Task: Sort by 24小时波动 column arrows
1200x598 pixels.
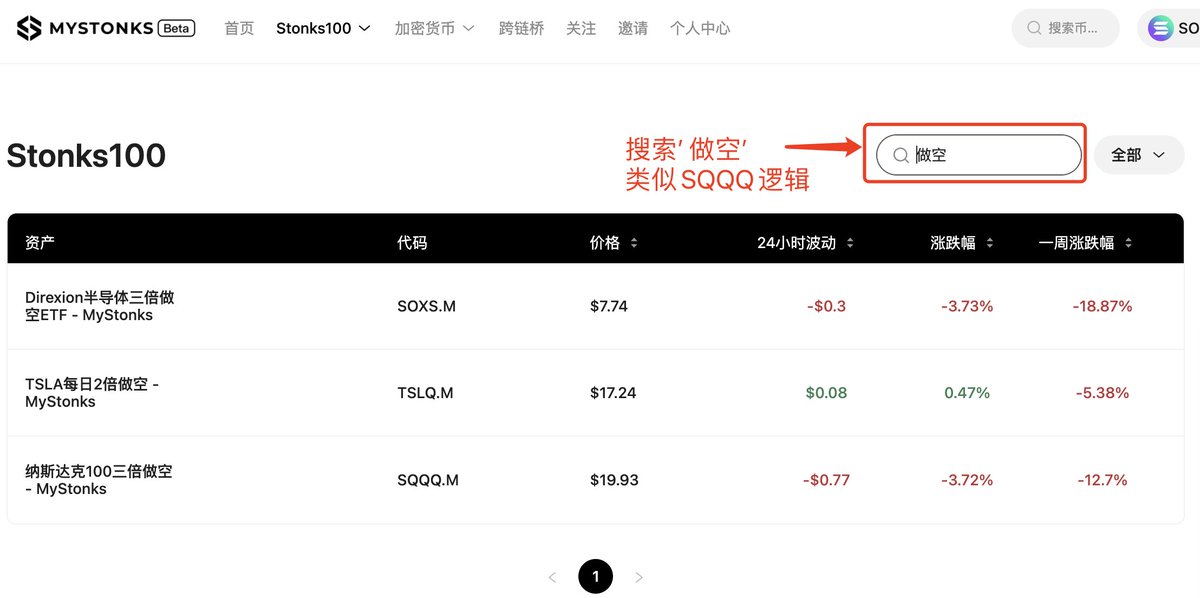Action: pyautogui.click(x=850, y=243)
